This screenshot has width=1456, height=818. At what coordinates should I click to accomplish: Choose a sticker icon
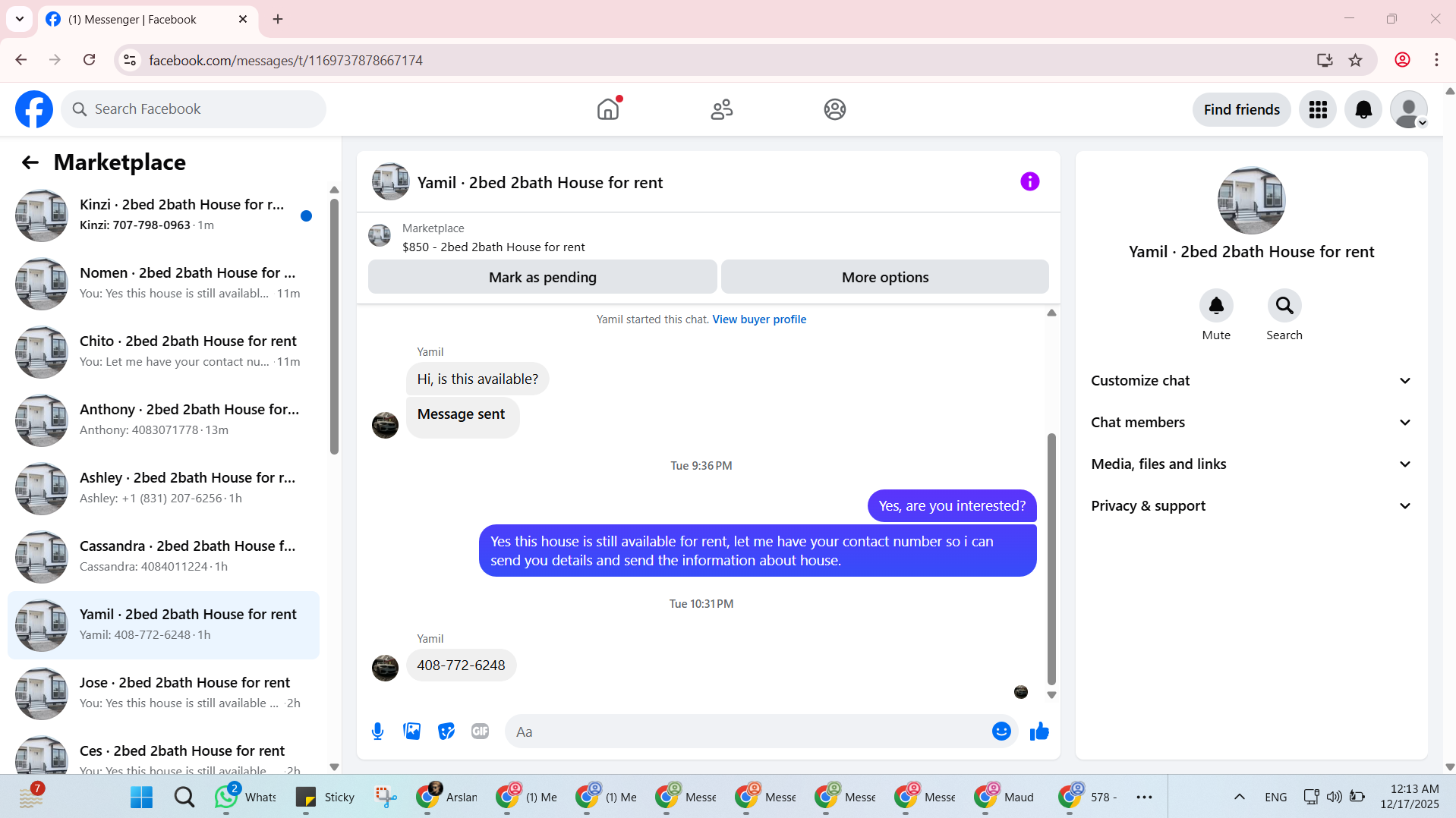point(446,731)
